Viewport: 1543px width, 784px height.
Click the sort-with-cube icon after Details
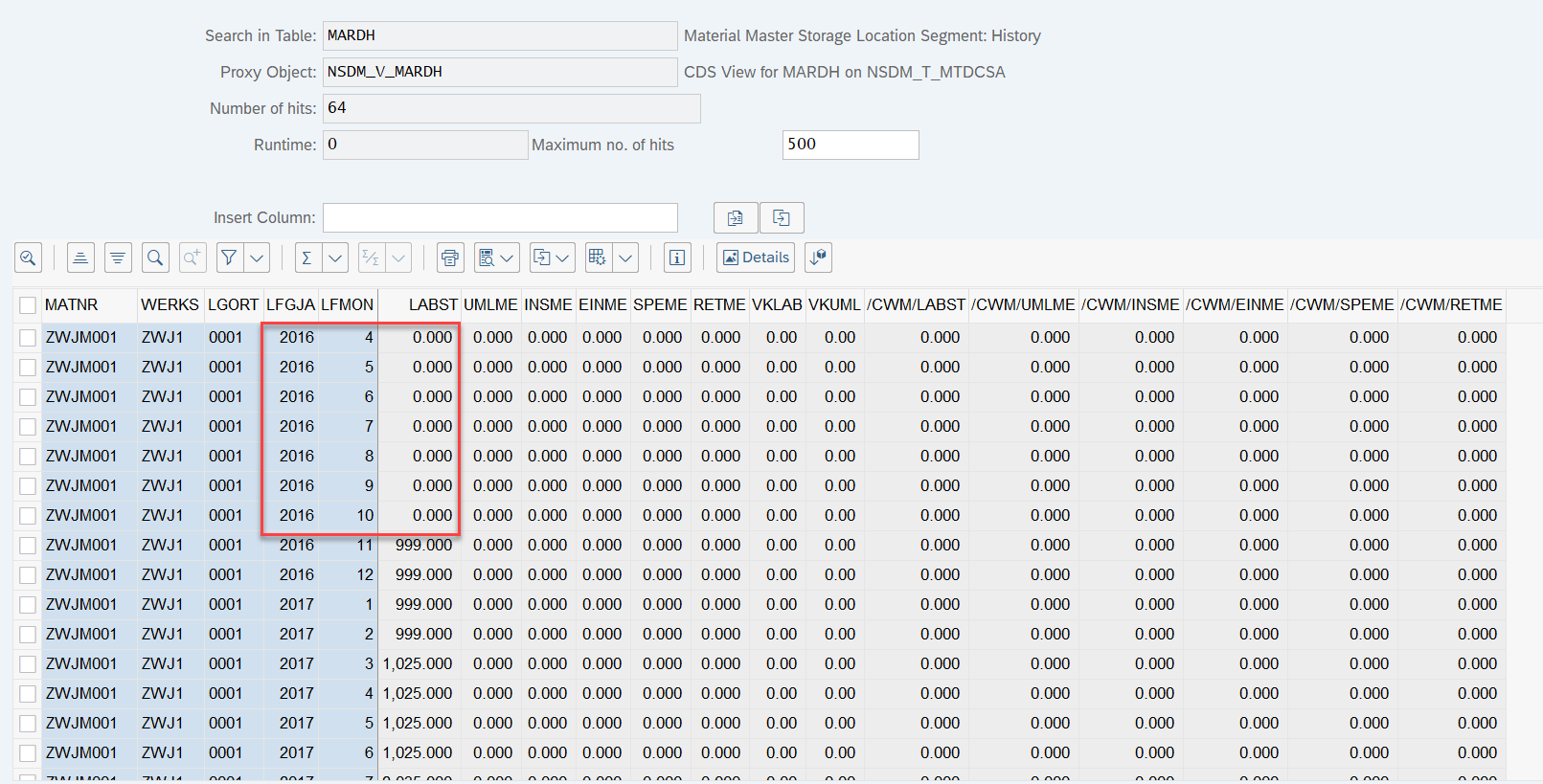pos(818,258)
